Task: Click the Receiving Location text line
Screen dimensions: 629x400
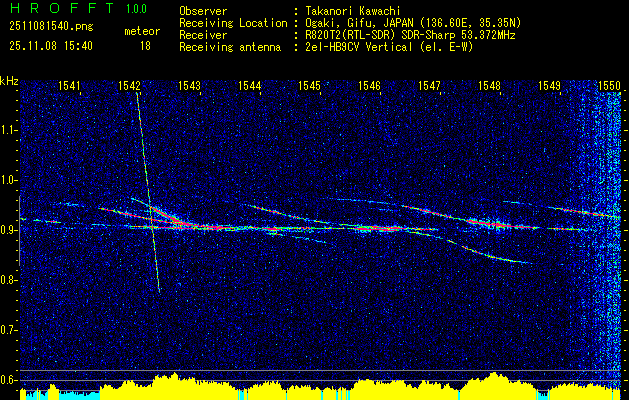Action: (x=350, y=23)
